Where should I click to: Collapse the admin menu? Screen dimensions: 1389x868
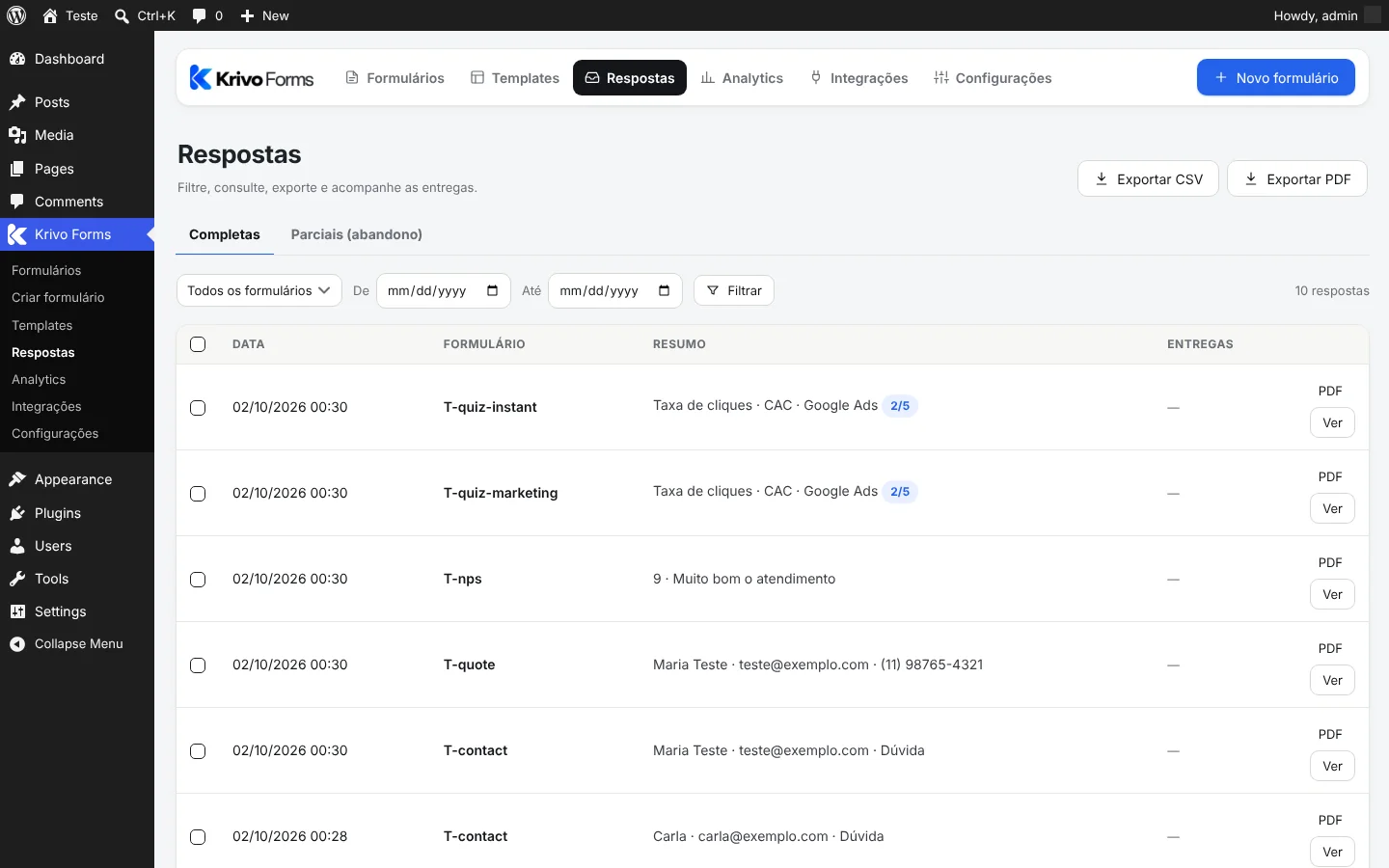pos(77,644)
